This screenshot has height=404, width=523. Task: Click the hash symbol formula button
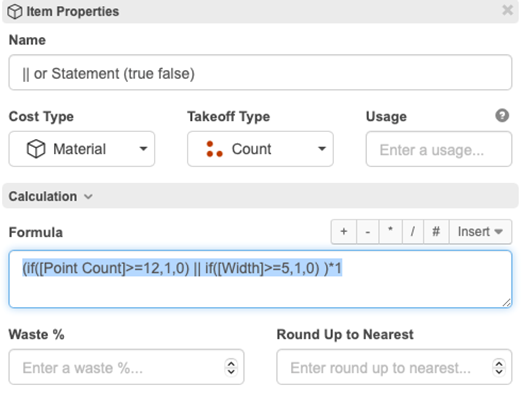436,232
